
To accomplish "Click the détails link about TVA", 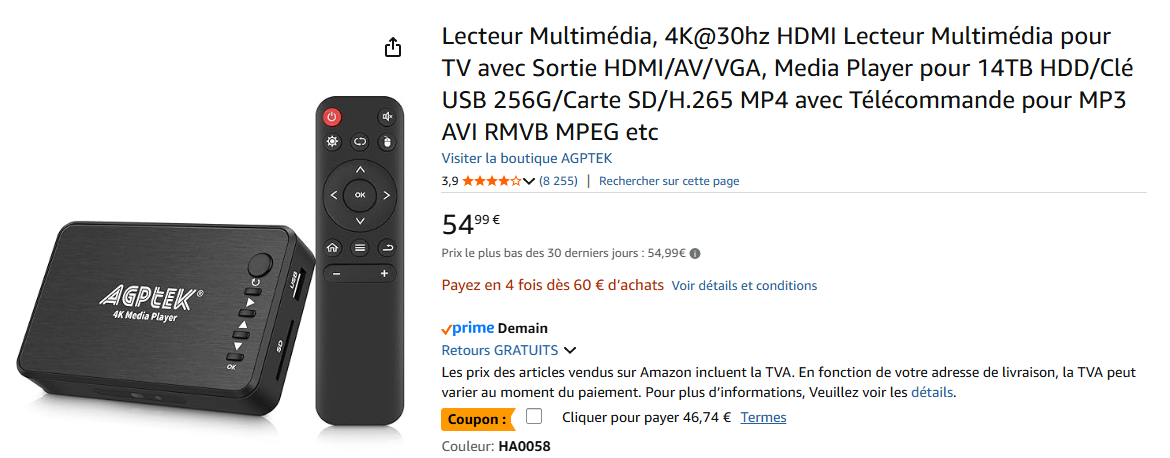I will pos(932,392).
